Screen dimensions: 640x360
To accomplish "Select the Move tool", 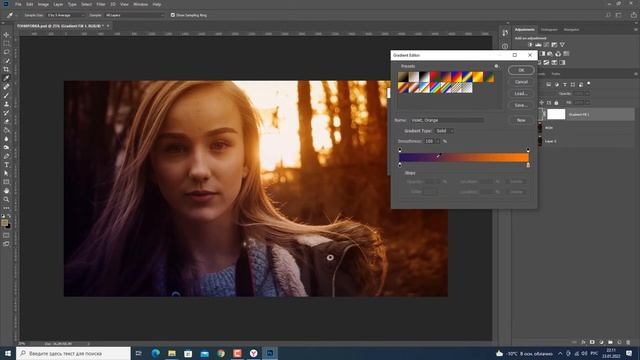I will coord(7,35).
